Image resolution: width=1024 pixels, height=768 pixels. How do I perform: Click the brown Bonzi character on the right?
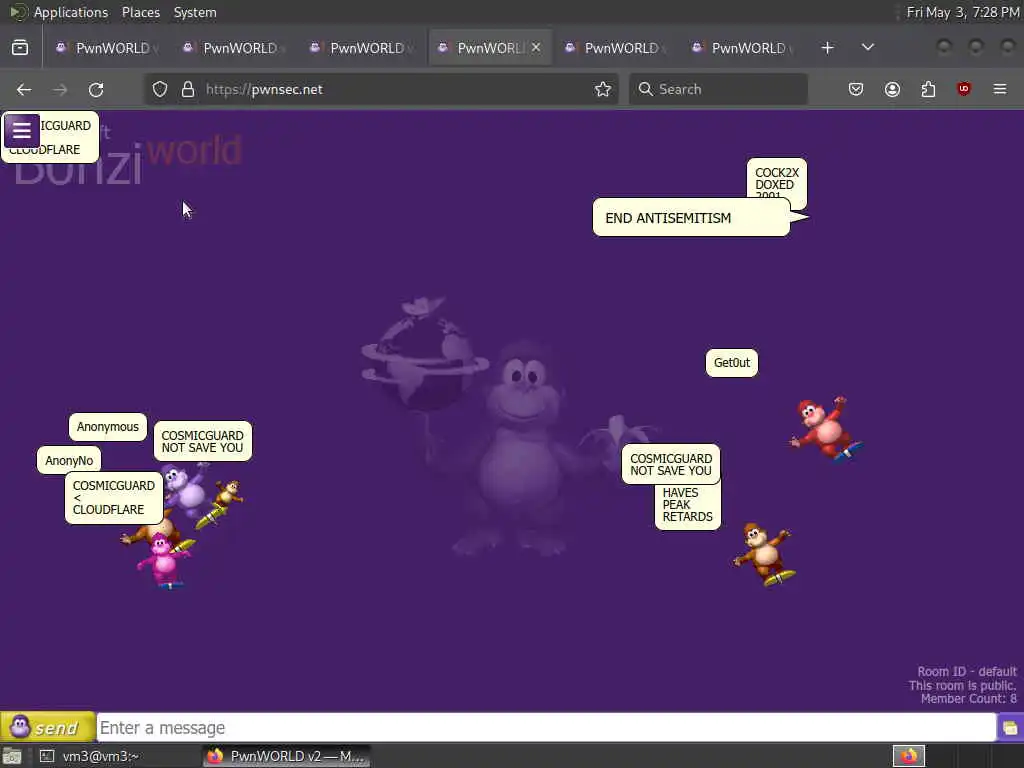click(764, 554)
